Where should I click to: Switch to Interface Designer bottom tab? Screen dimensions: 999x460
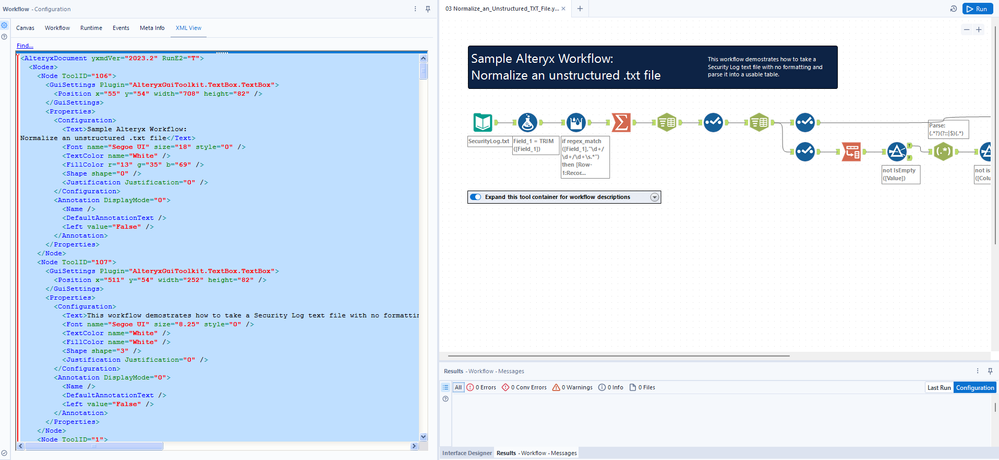(x=467, y=453)
